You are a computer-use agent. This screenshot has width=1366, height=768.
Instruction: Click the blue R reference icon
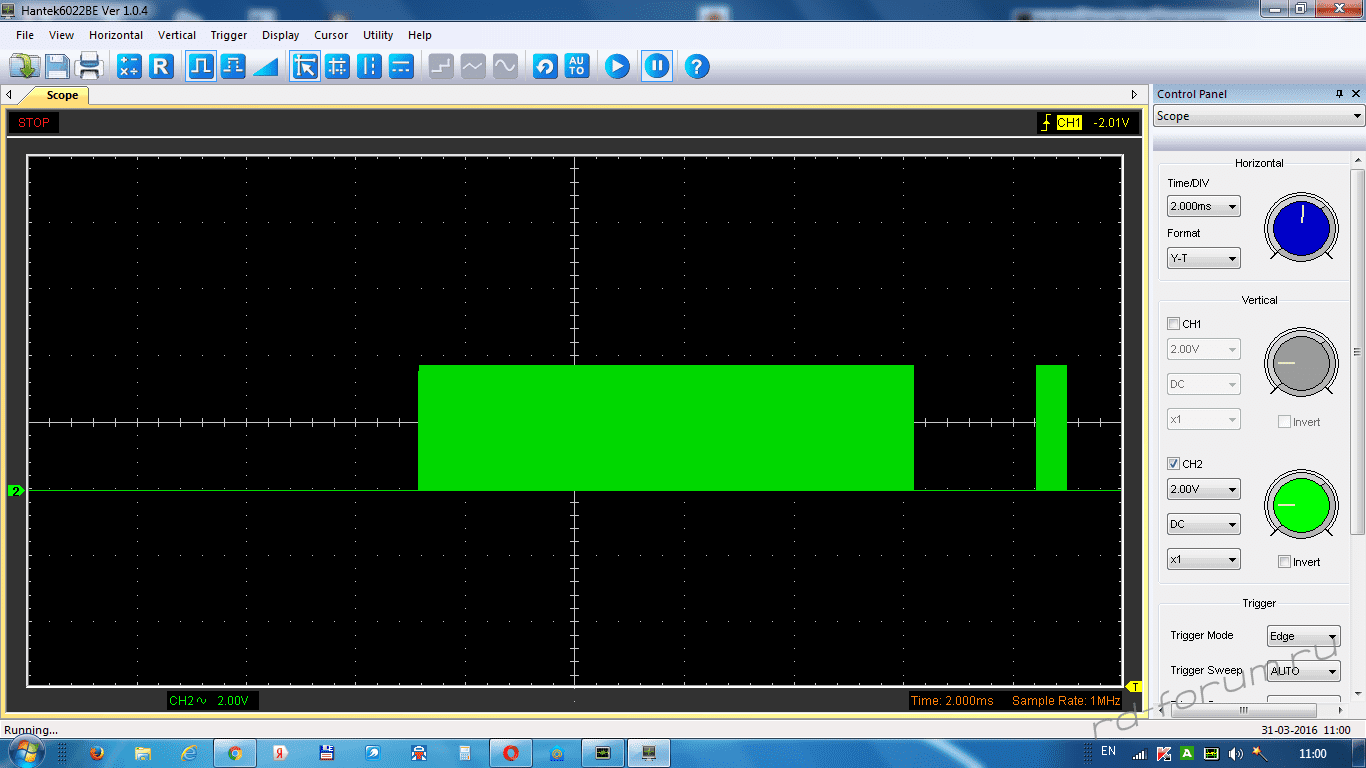point(161,67)
